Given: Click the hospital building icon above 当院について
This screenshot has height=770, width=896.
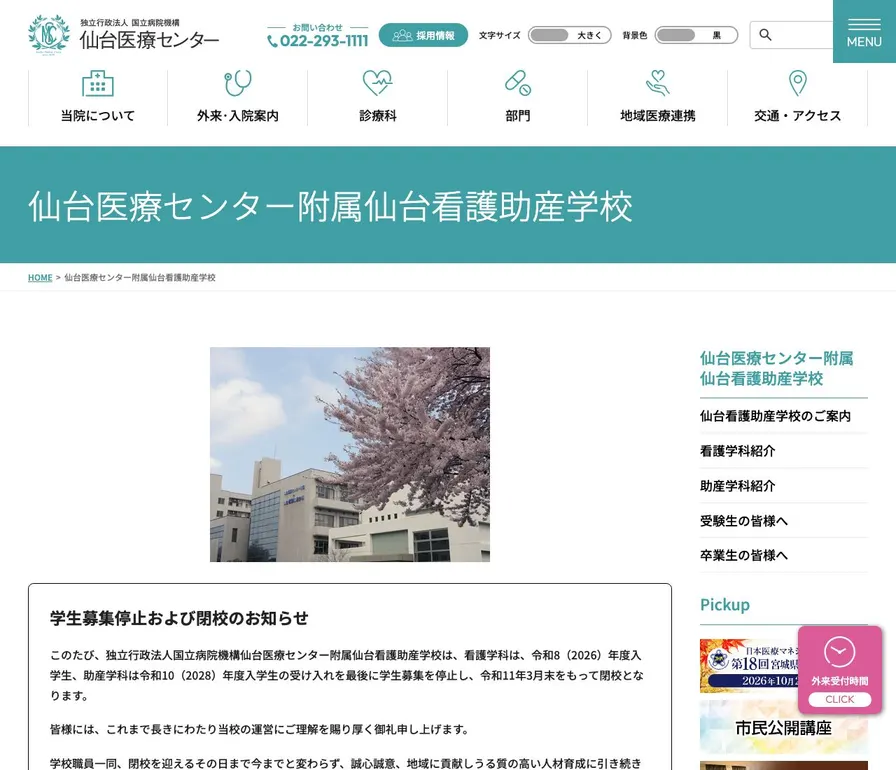Looking at the screenshot, I should pyautogui.click(x=98, y=84).
